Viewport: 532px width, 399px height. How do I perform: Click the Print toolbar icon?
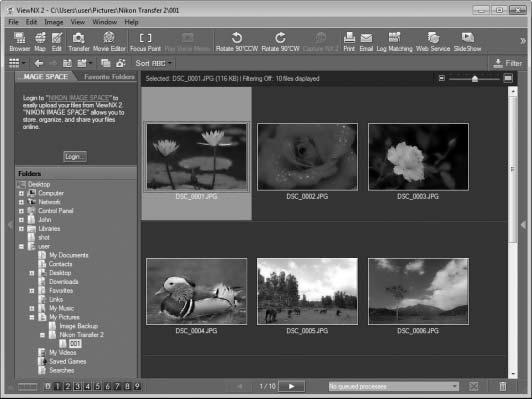349,42
